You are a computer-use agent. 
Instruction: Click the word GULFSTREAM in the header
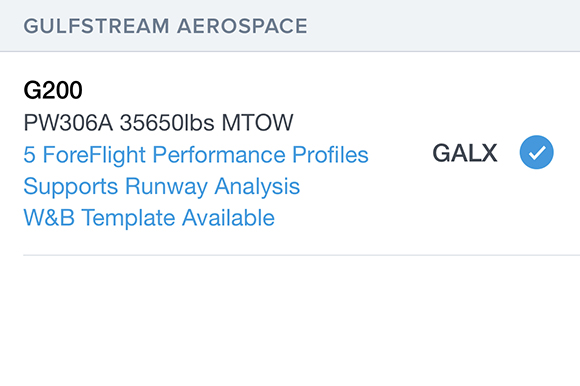click(97, 26)
